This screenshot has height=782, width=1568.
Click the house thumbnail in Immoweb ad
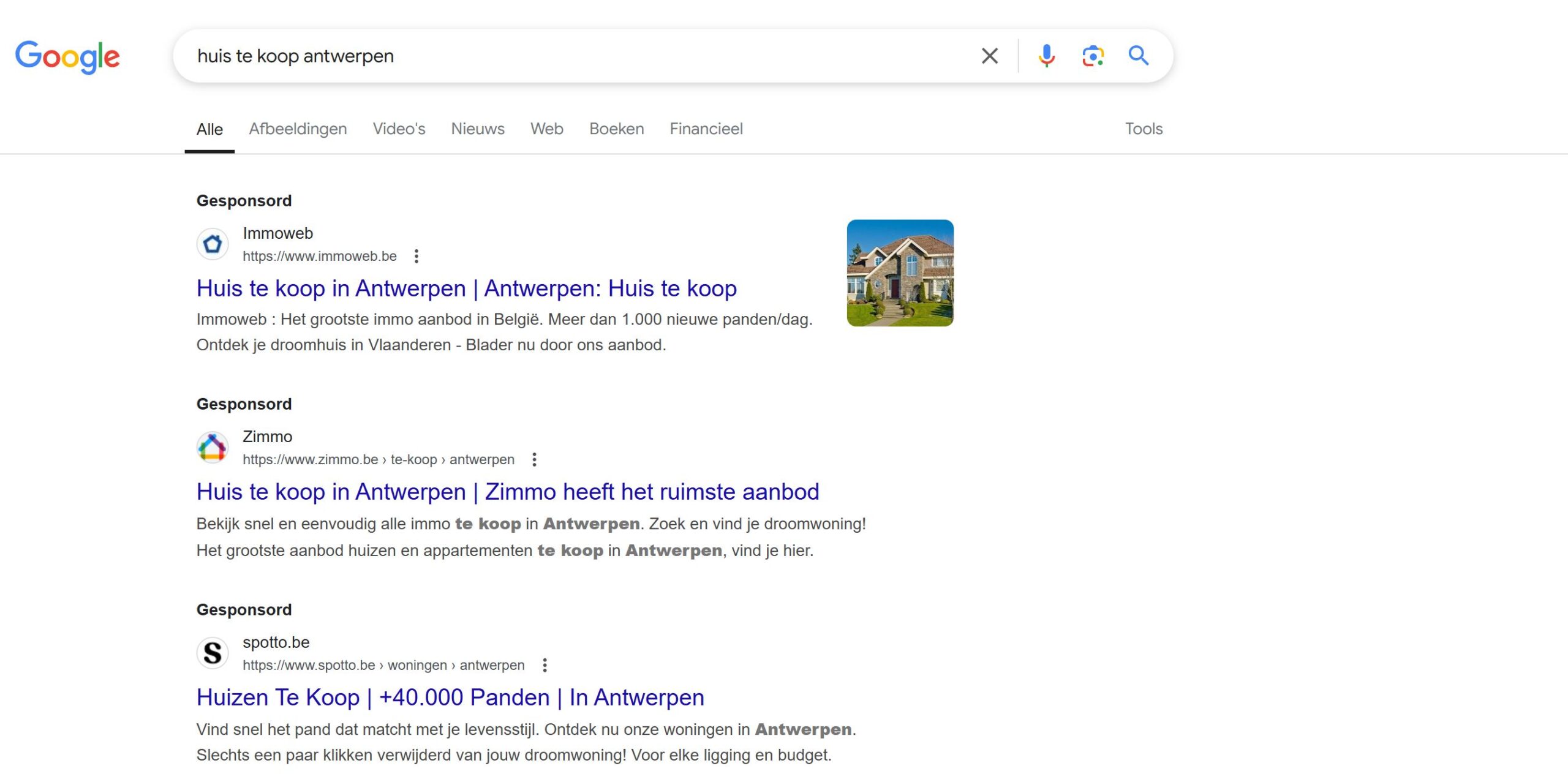click(900, 273)
